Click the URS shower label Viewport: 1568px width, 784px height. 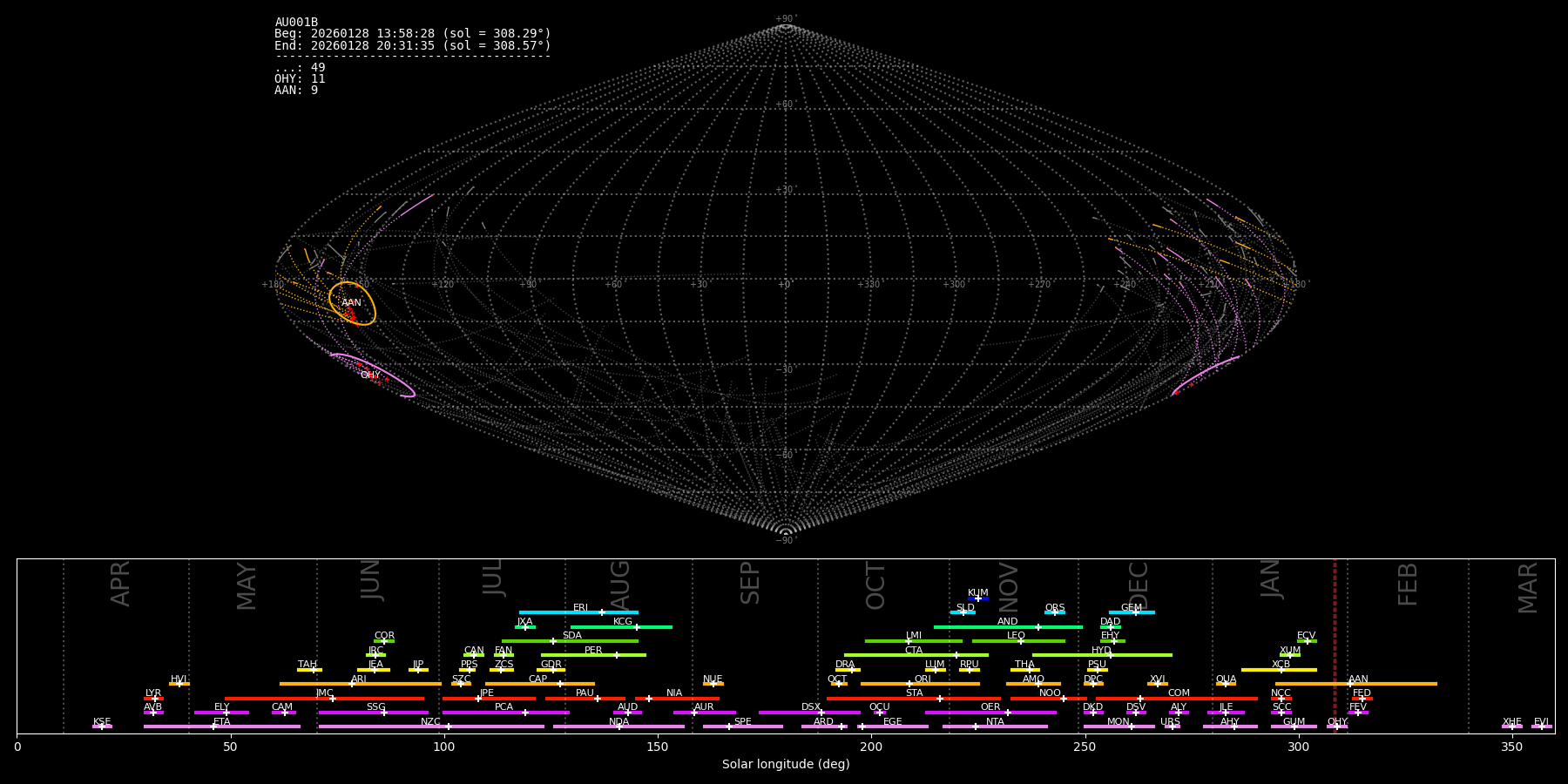(x=1170, y=722)
